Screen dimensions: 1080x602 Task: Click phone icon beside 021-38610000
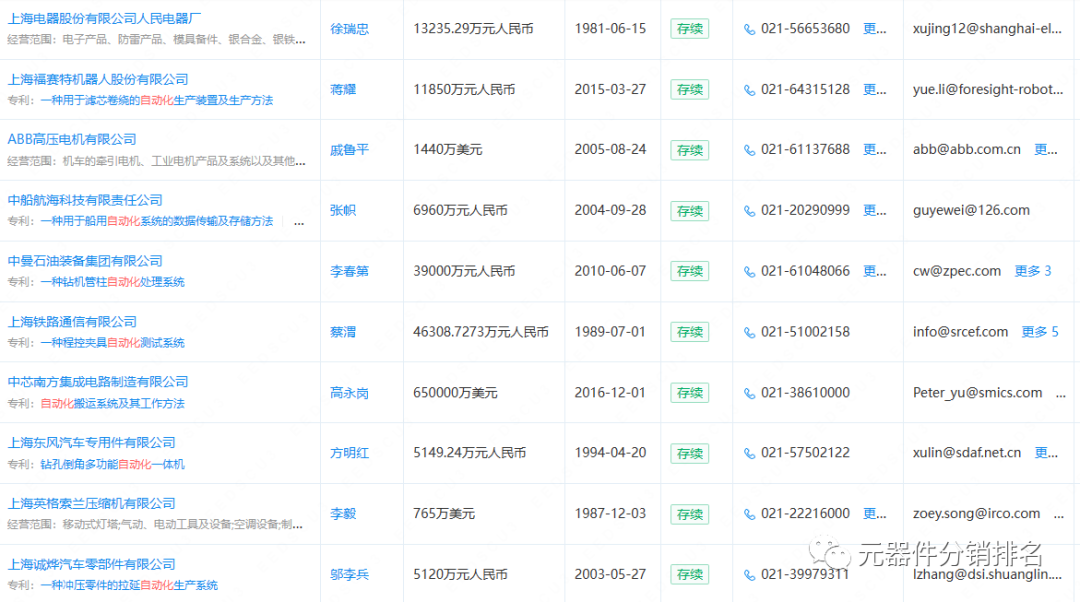click(x=749, y=393)
